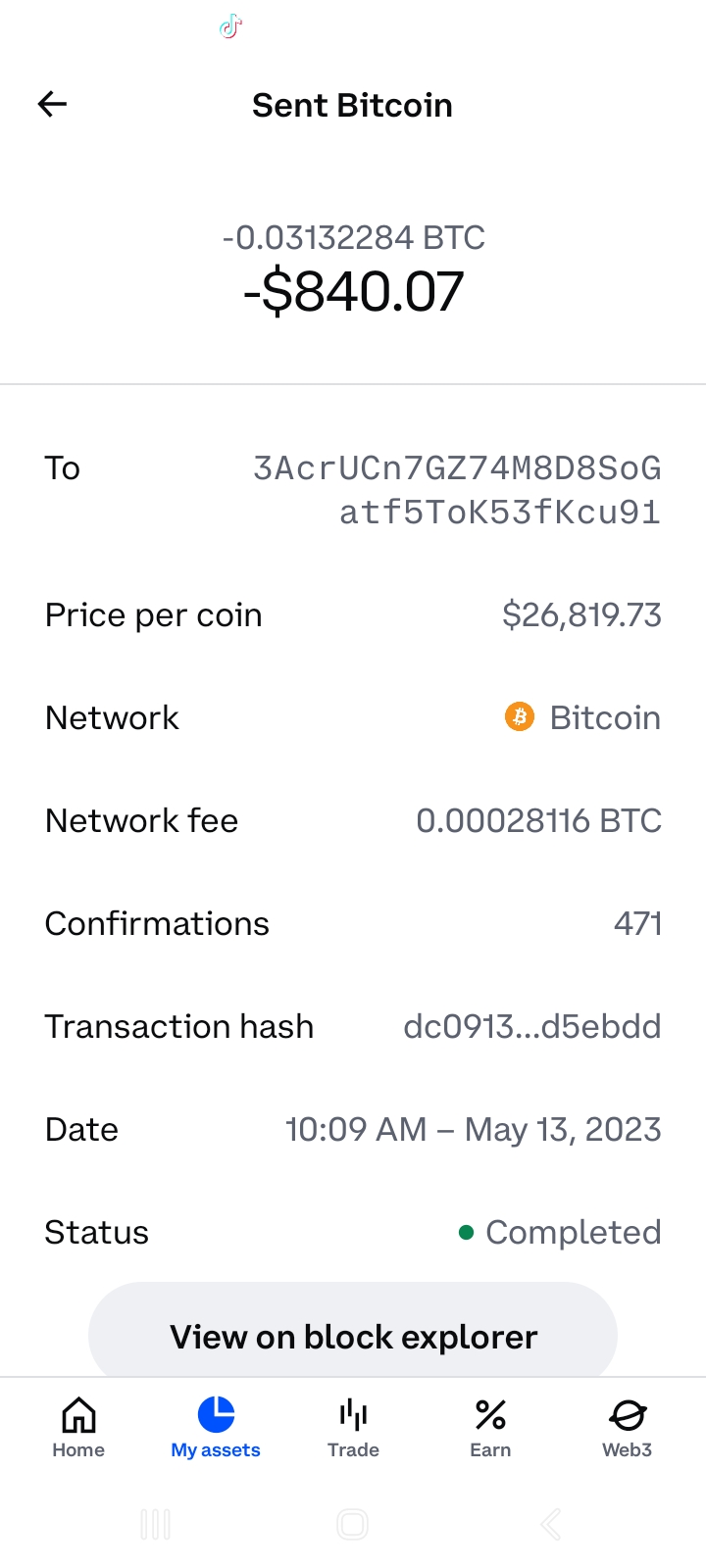Tap the back arrow icon
This screenshot has height=1568, width=706.
click(52, 104)
